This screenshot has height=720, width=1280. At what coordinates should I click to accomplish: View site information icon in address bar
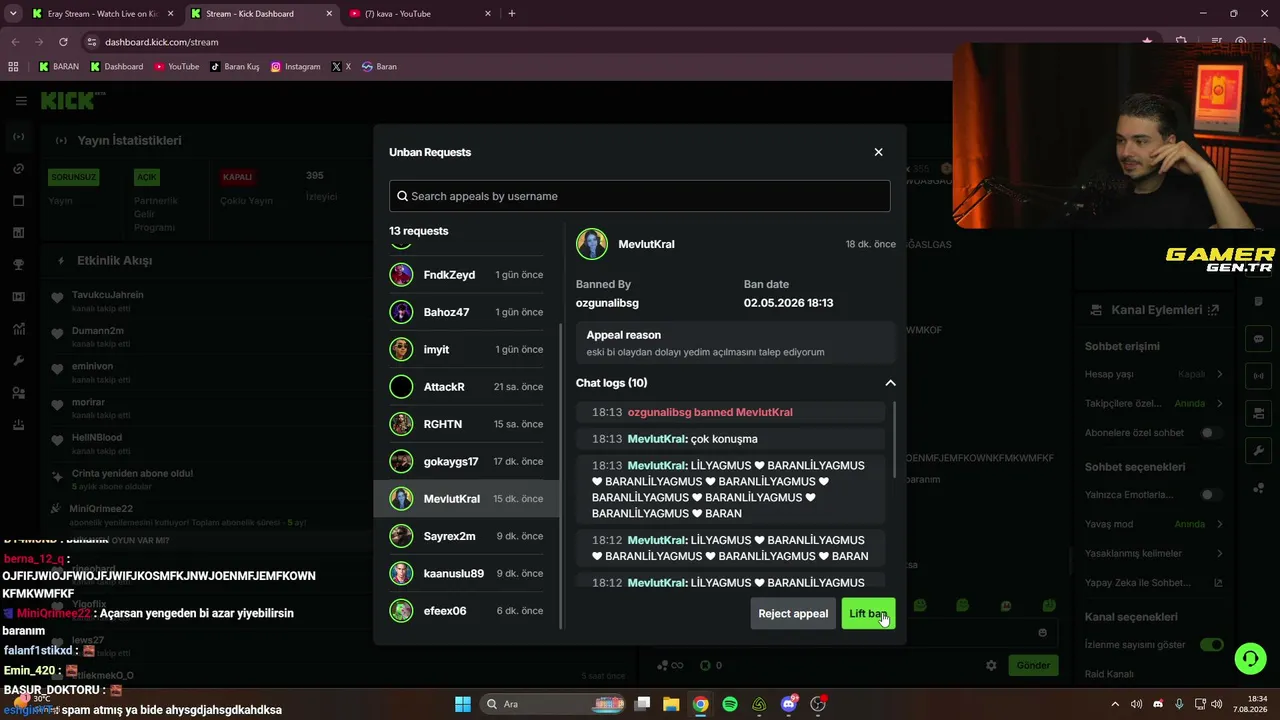click(92, 42)
